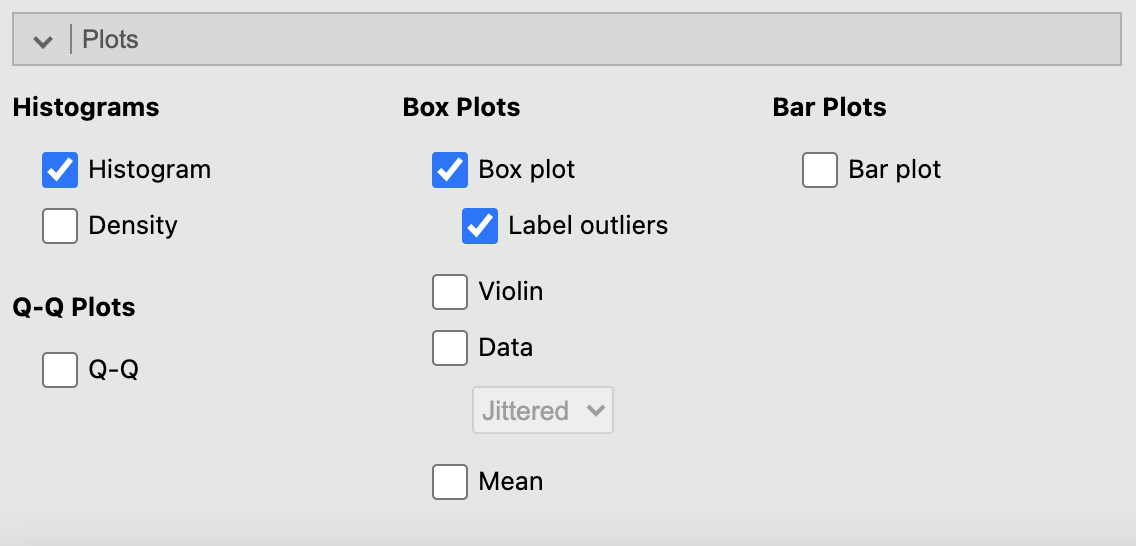Enable the Density checkbox

pos(60,226)
